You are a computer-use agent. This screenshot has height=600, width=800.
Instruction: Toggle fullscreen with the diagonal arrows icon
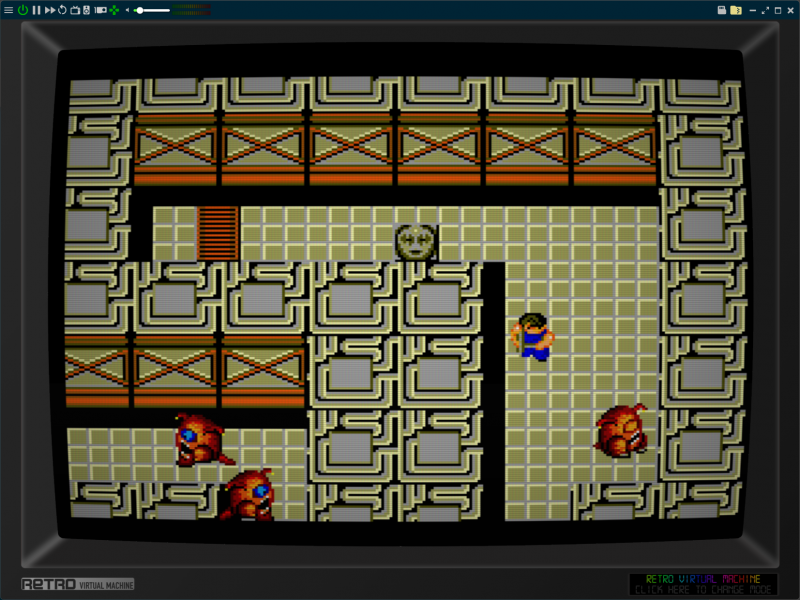pos(765,10)
